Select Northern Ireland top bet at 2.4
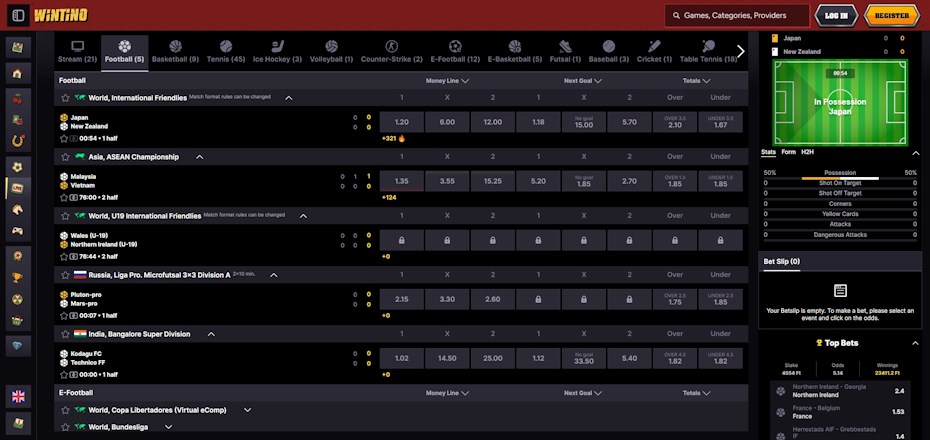Screen dimensions: 930x440 click(840, 391)
